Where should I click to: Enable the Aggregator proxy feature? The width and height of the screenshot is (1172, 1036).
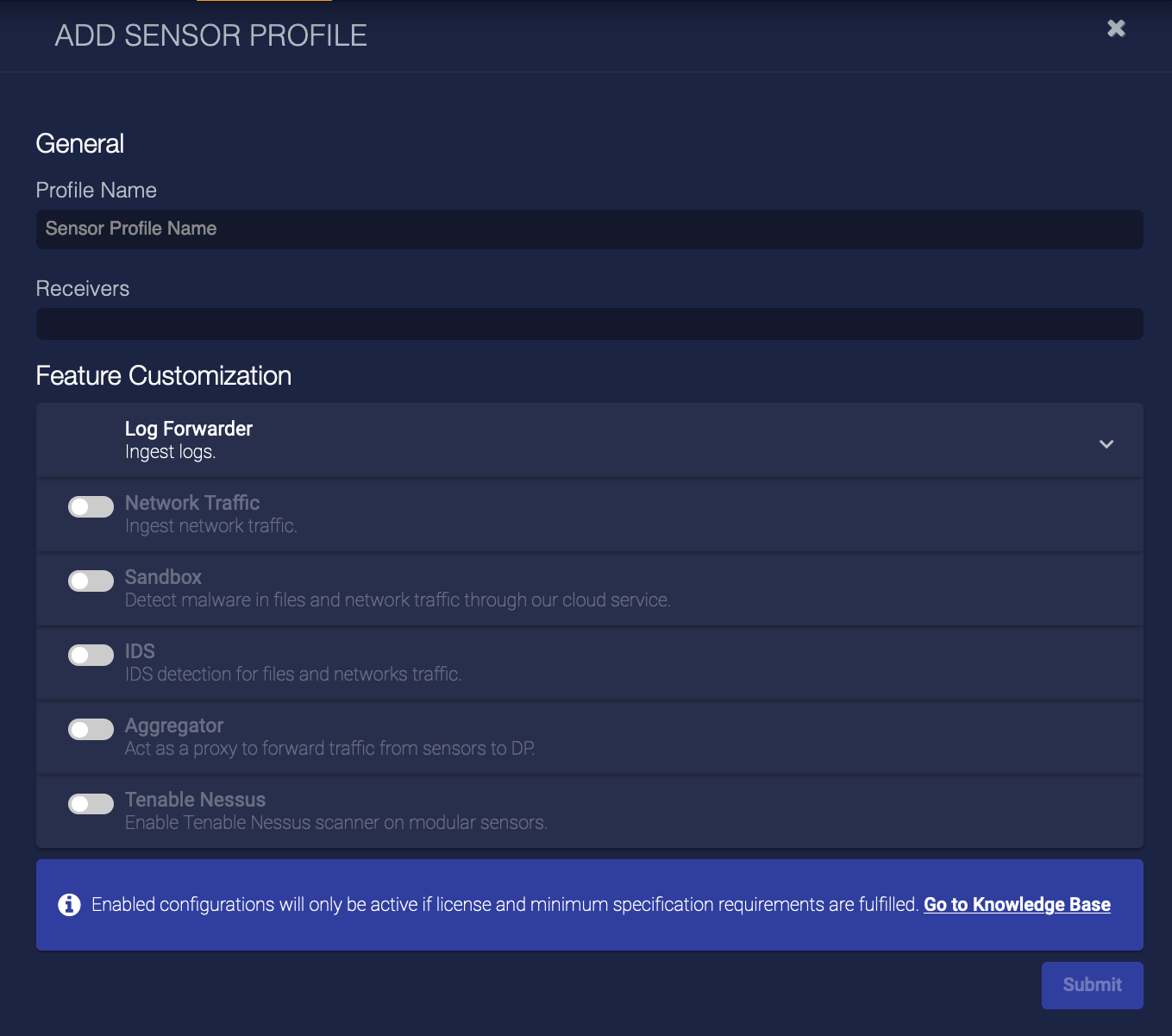[90, 729]
